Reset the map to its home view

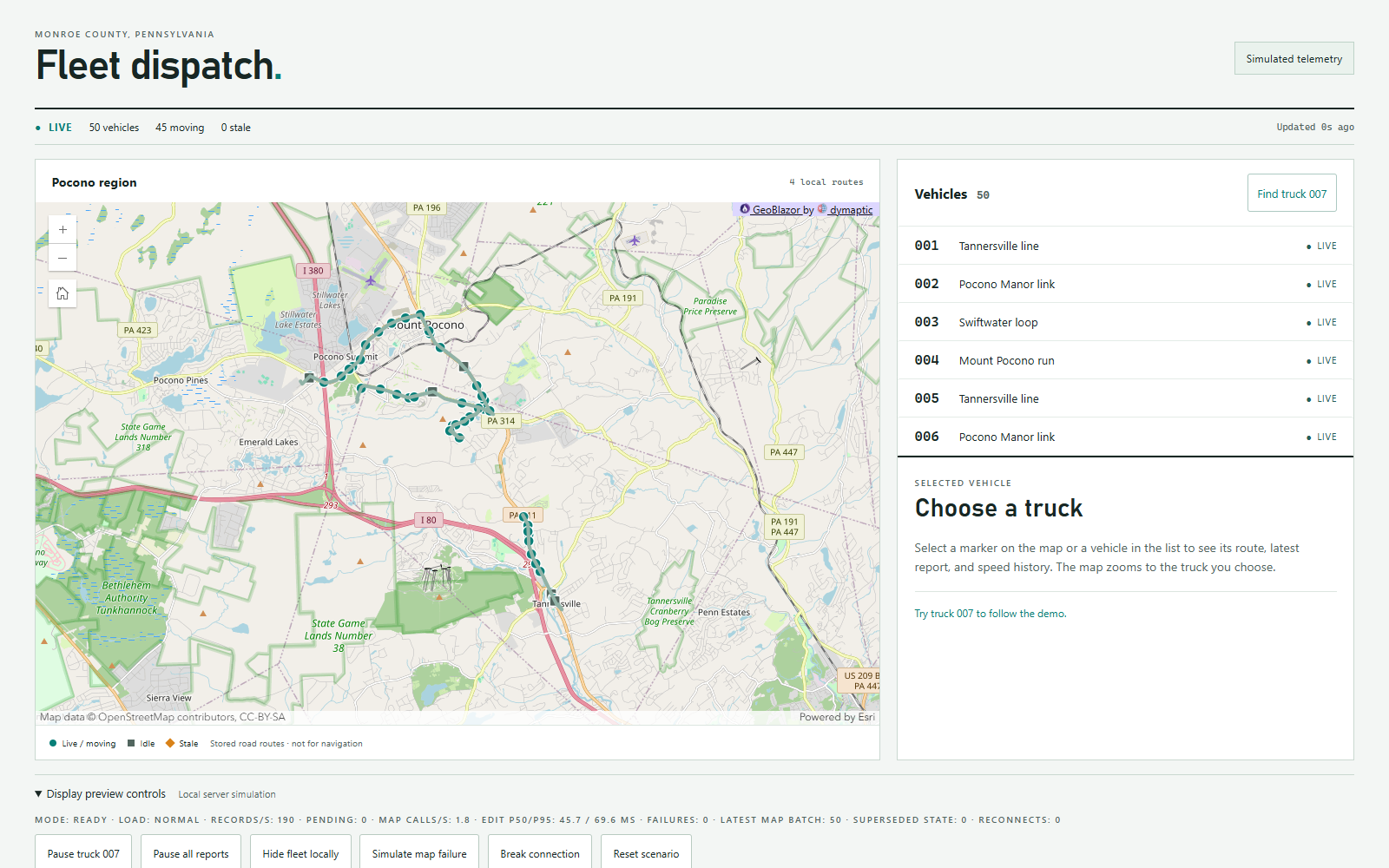[63, 293]
